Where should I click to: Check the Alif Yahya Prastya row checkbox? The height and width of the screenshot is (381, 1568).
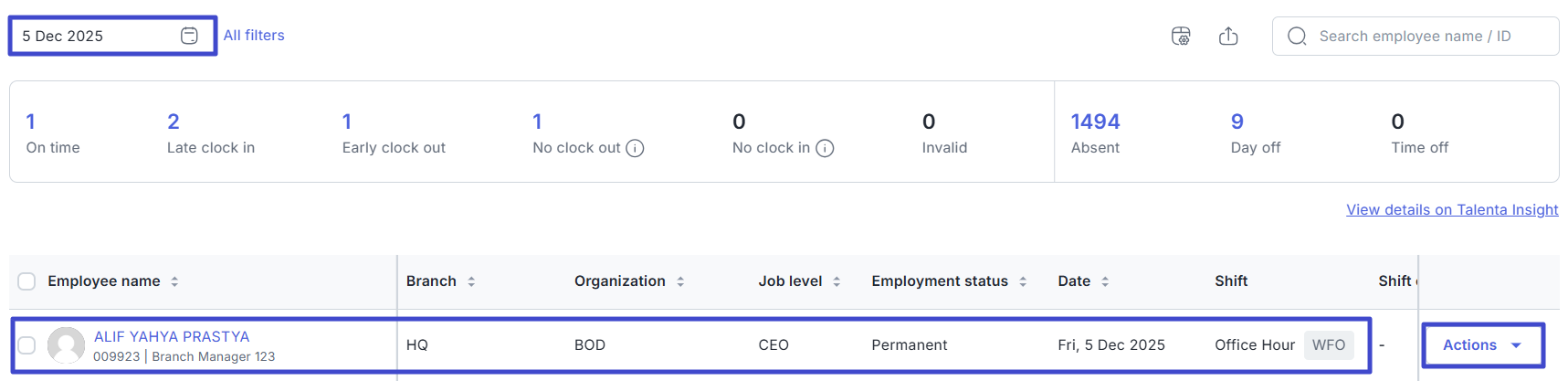[27, 345]
